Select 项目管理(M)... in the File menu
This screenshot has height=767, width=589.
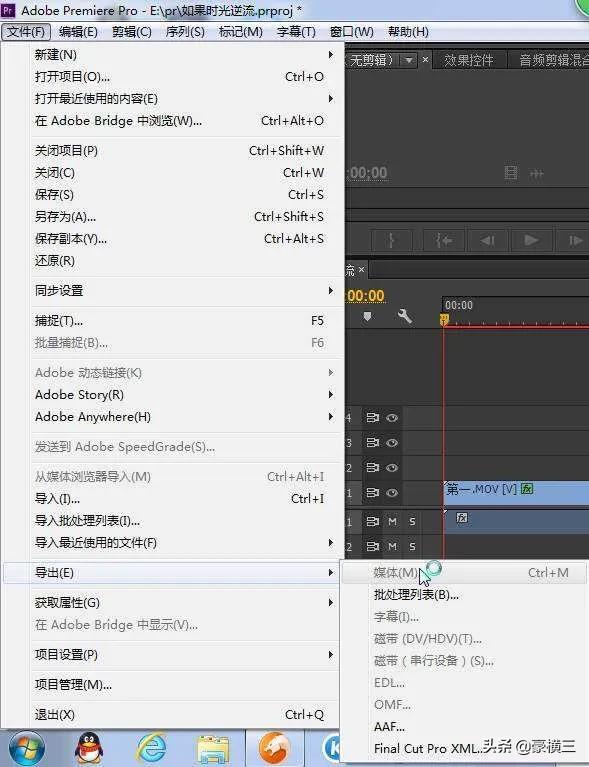coord(184,685)
